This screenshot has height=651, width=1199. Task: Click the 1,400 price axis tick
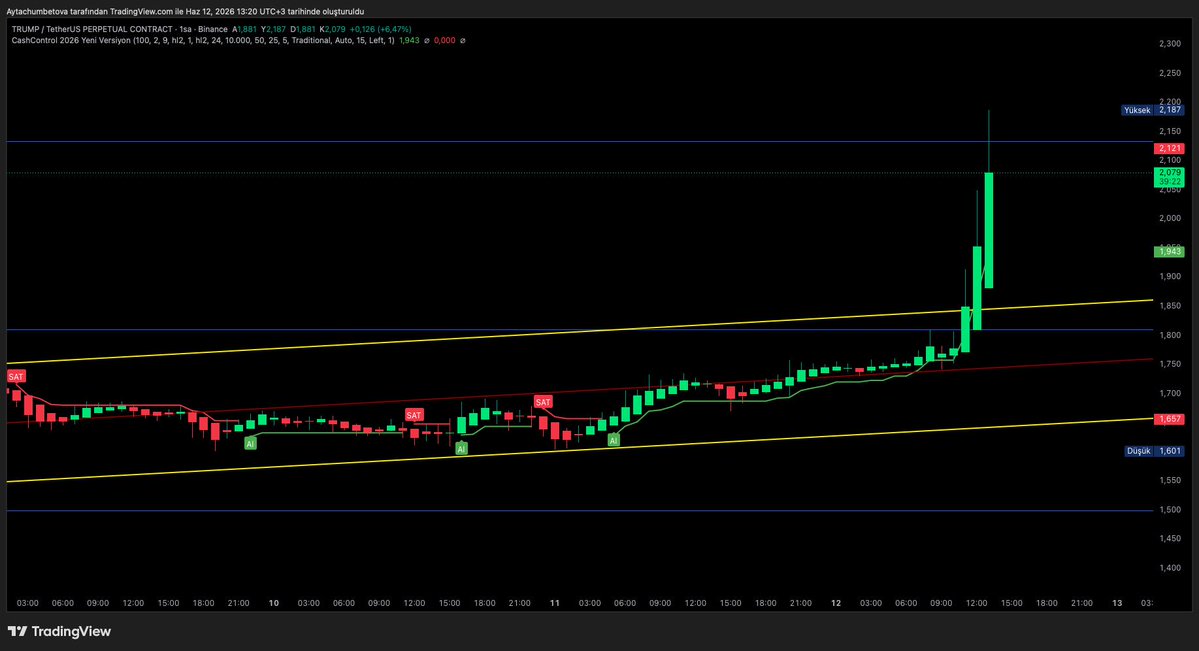[x=1170, y=568]
